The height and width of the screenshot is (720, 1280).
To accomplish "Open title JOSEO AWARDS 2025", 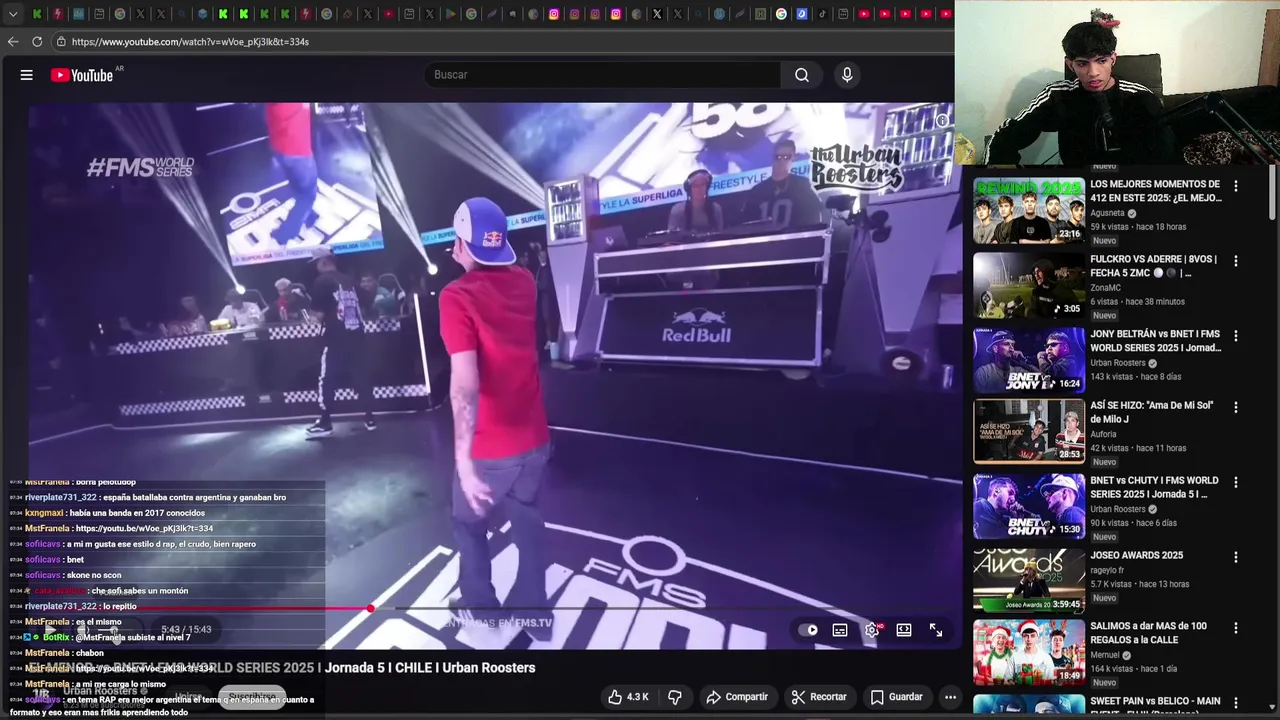I will (x=1136, y=555).
